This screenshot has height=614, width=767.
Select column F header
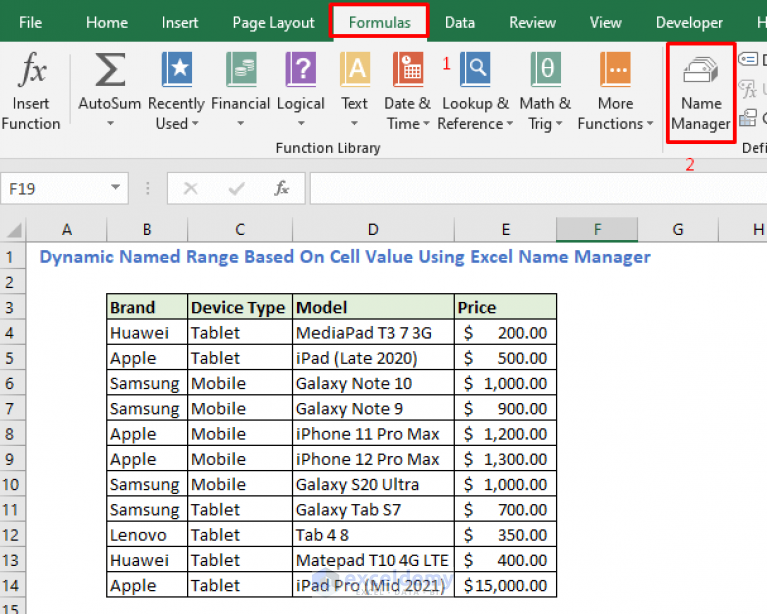point(597,229)
